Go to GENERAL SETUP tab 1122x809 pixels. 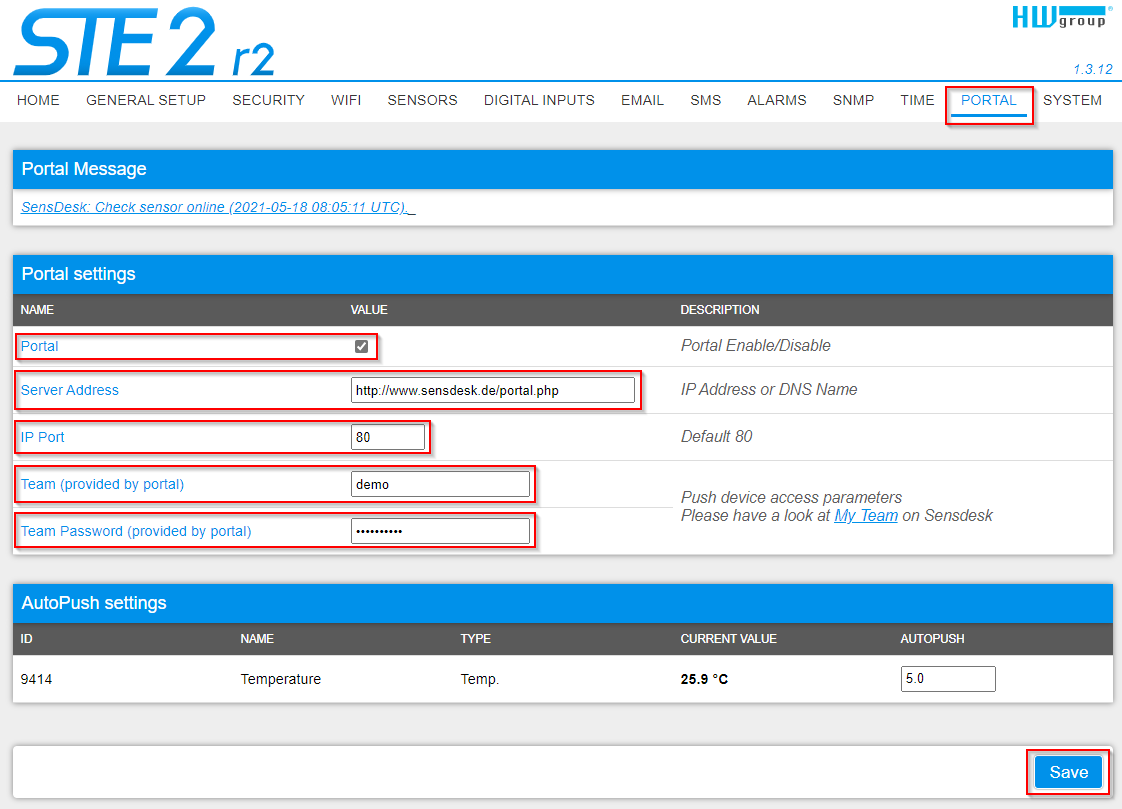pos(146,100)
